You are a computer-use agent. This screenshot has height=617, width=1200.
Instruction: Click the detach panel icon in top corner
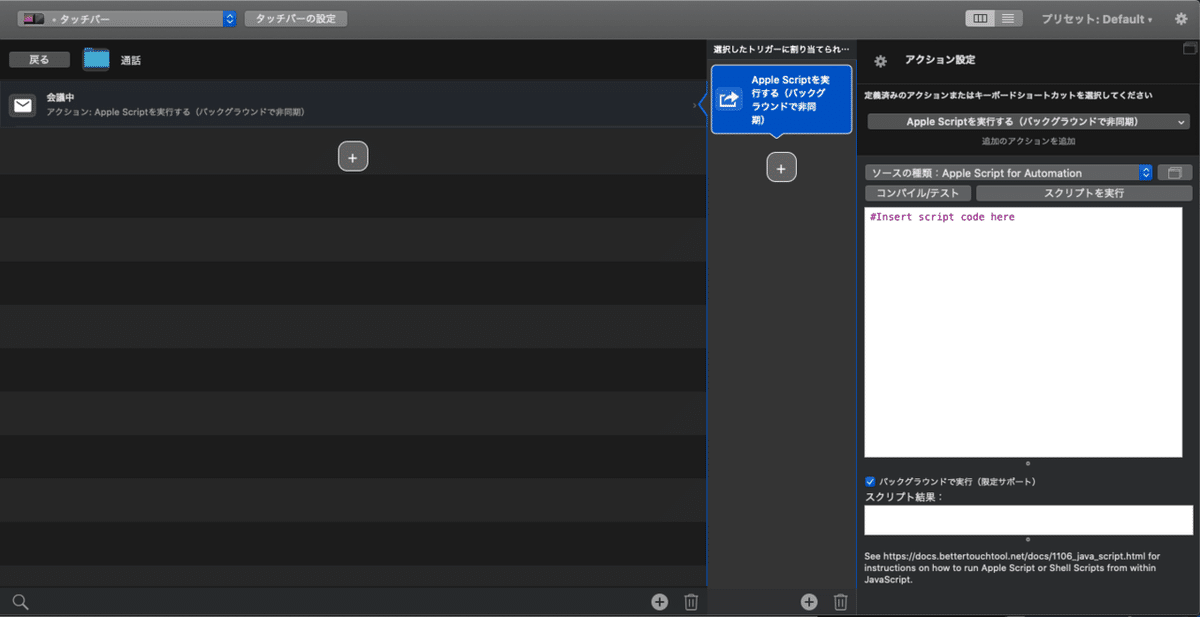click(1189, 48)
